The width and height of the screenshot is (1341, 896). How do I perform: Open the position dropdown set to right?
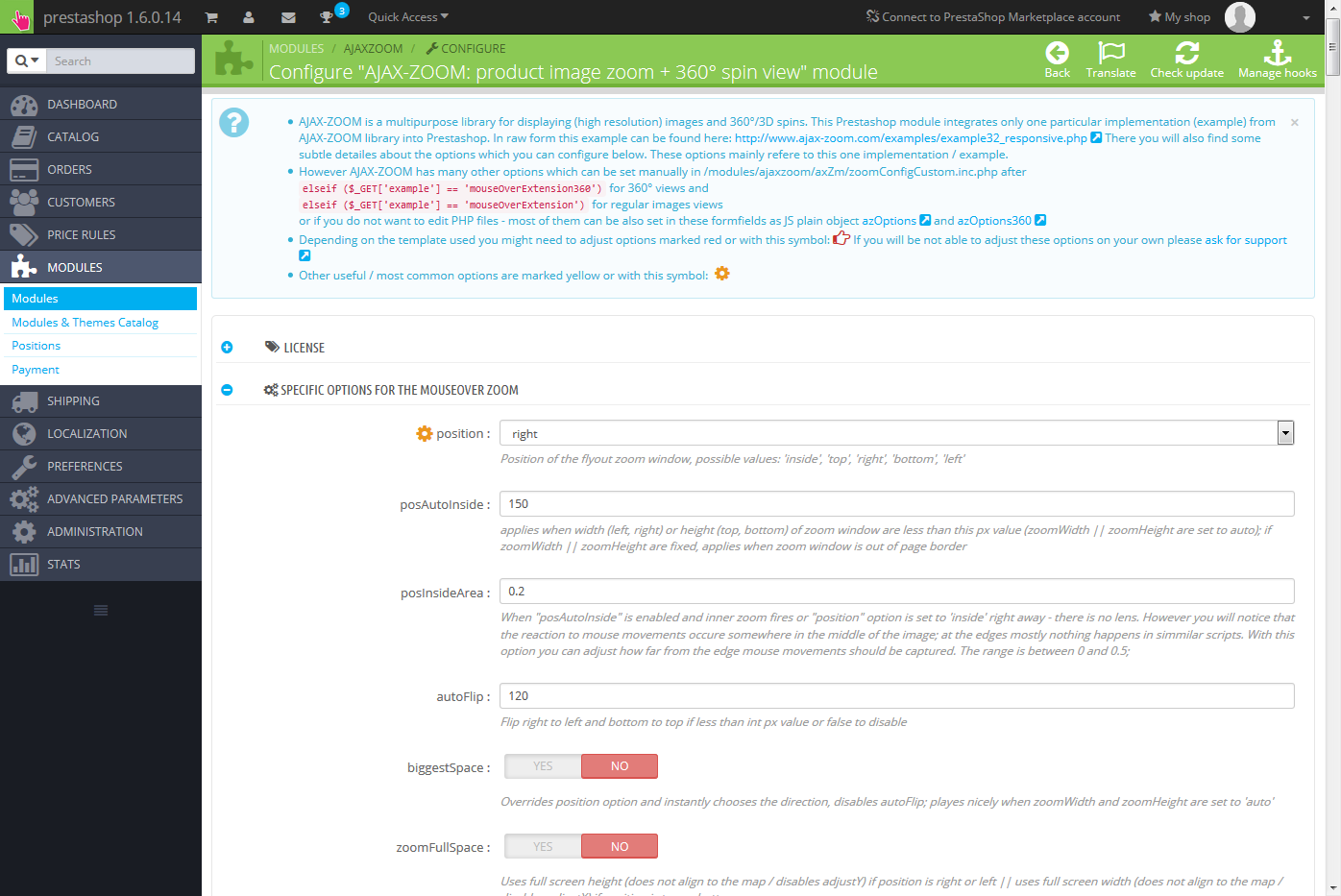click(896, 433)
